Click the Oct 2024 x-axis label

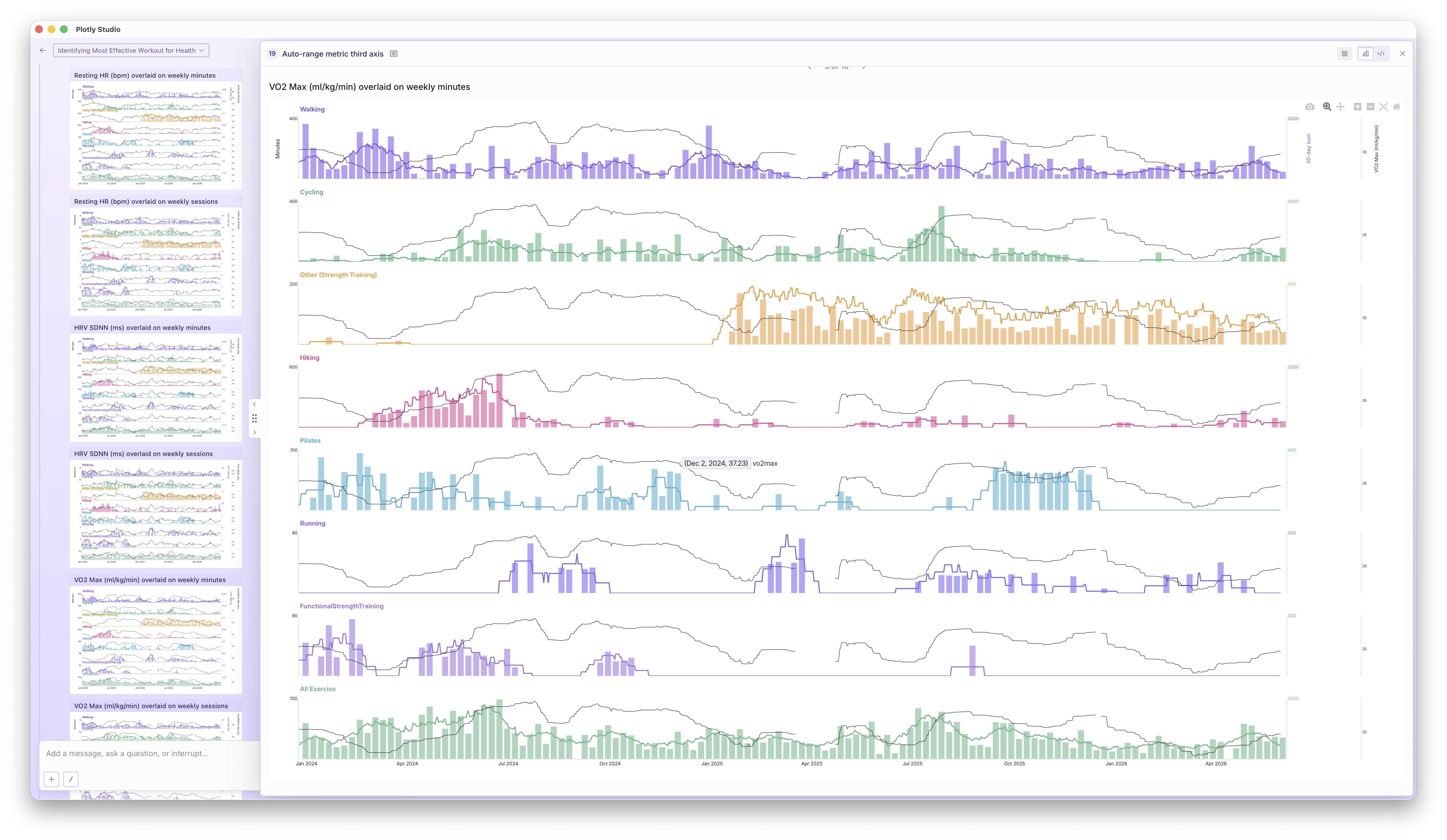tap(610, 764)
